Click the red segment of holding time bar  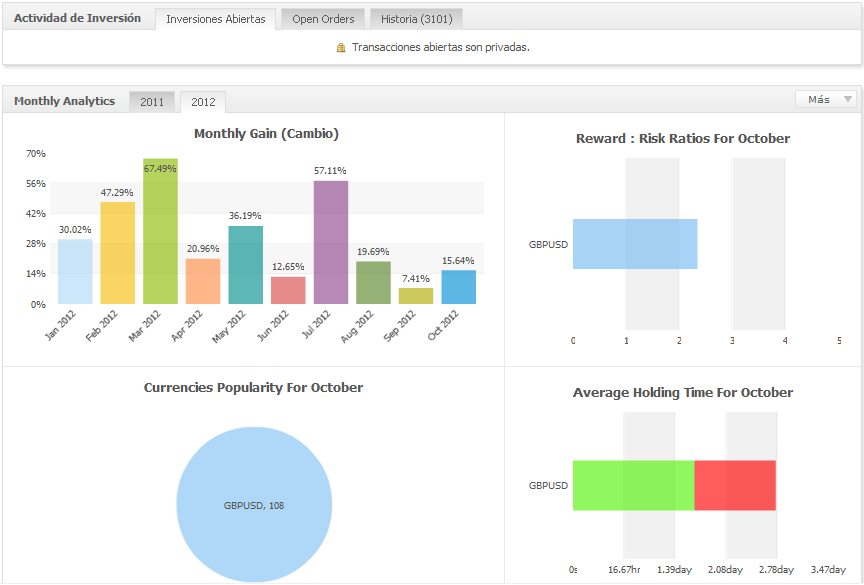tap(735, 486)
